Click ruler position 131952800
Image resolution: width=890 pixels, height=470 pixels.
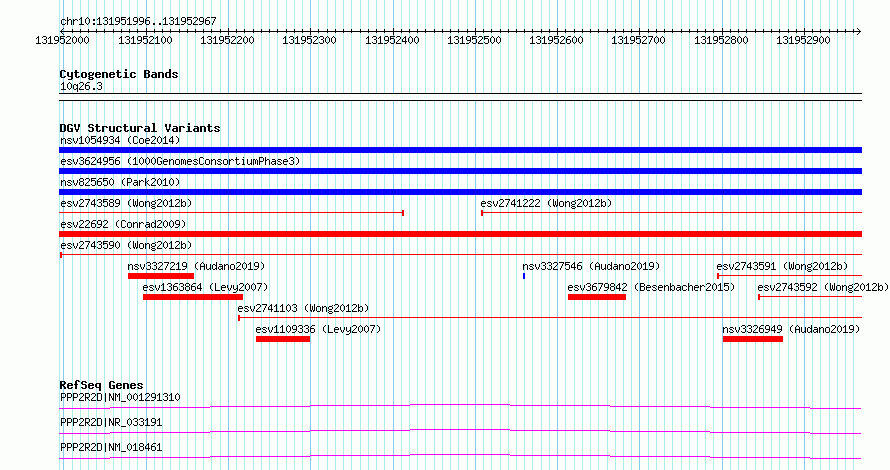[x=721, y=40]
